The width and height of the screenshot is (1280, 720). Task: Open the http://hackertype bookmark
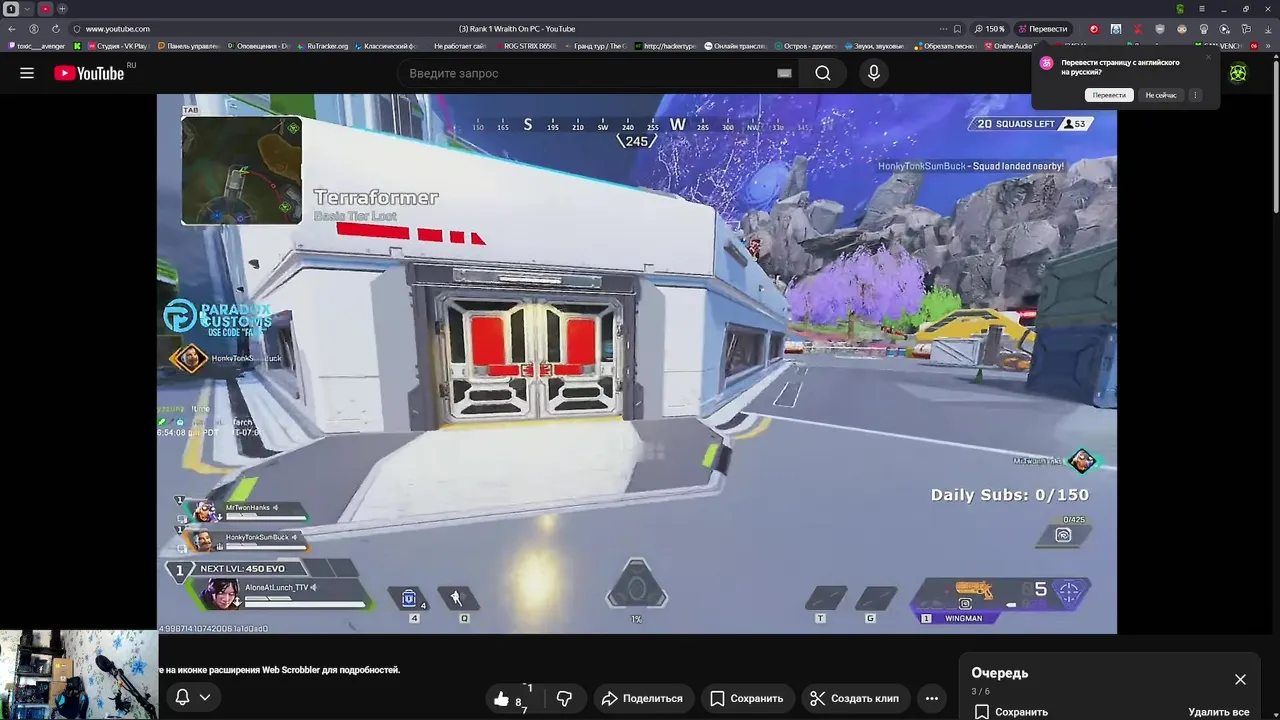pyautogui.click(x=665, y=46)
